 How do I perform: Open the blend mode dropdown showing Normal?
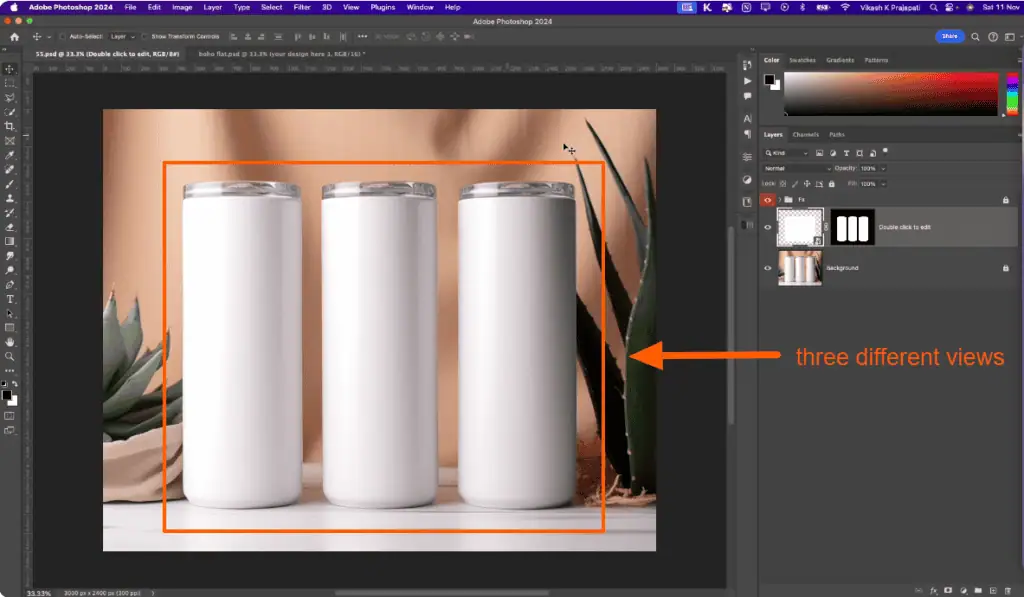coord(796,168)
